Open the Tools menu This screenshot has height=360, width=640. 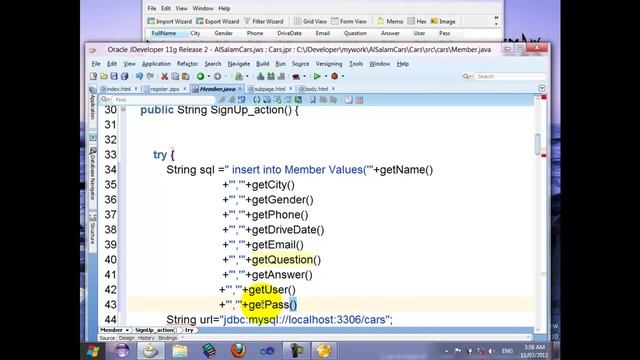(x=356, y=64)
